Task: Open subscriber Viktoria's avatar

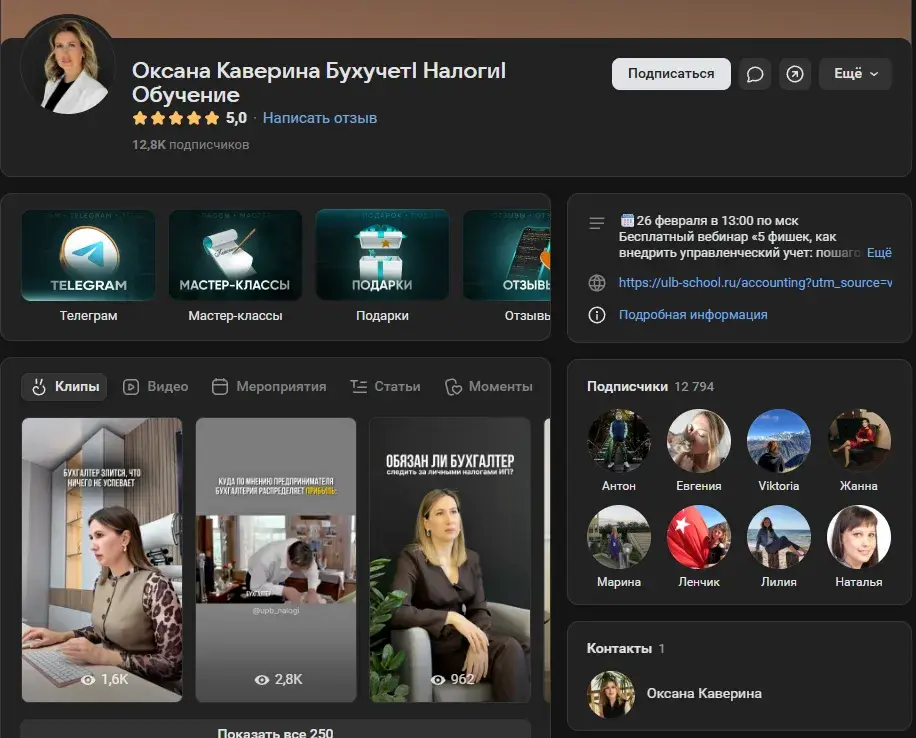Action: point(779,441)
